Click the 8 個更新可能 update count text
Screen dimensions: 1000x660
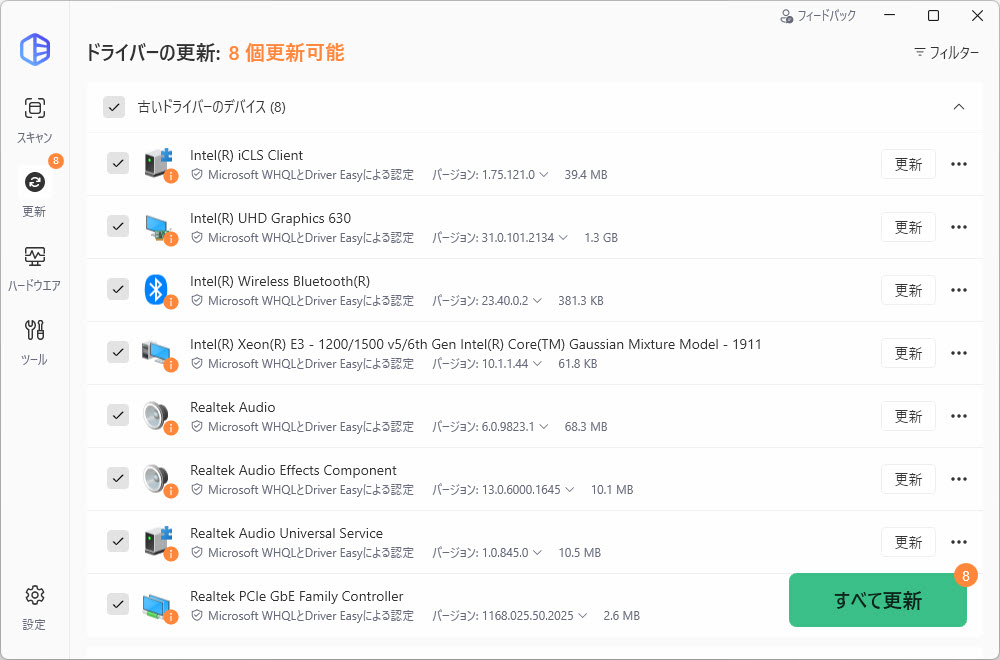tap(286, 52)
